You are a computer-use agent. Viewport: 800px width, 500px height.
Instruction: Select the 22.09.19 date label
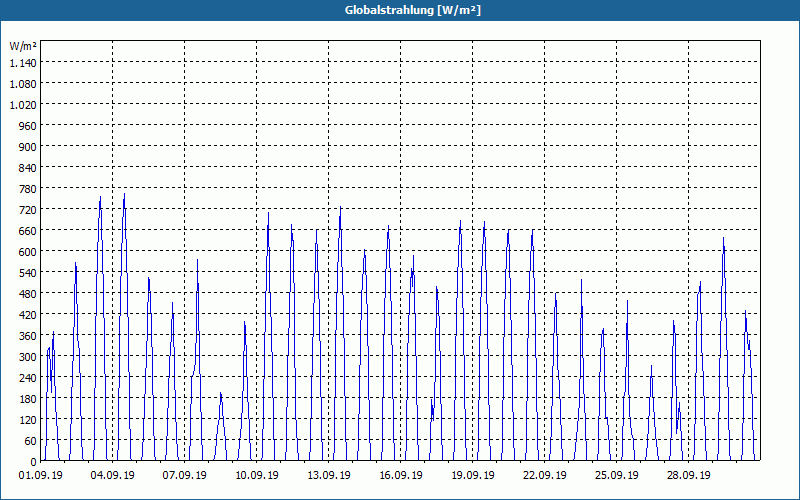coord(544,476)
